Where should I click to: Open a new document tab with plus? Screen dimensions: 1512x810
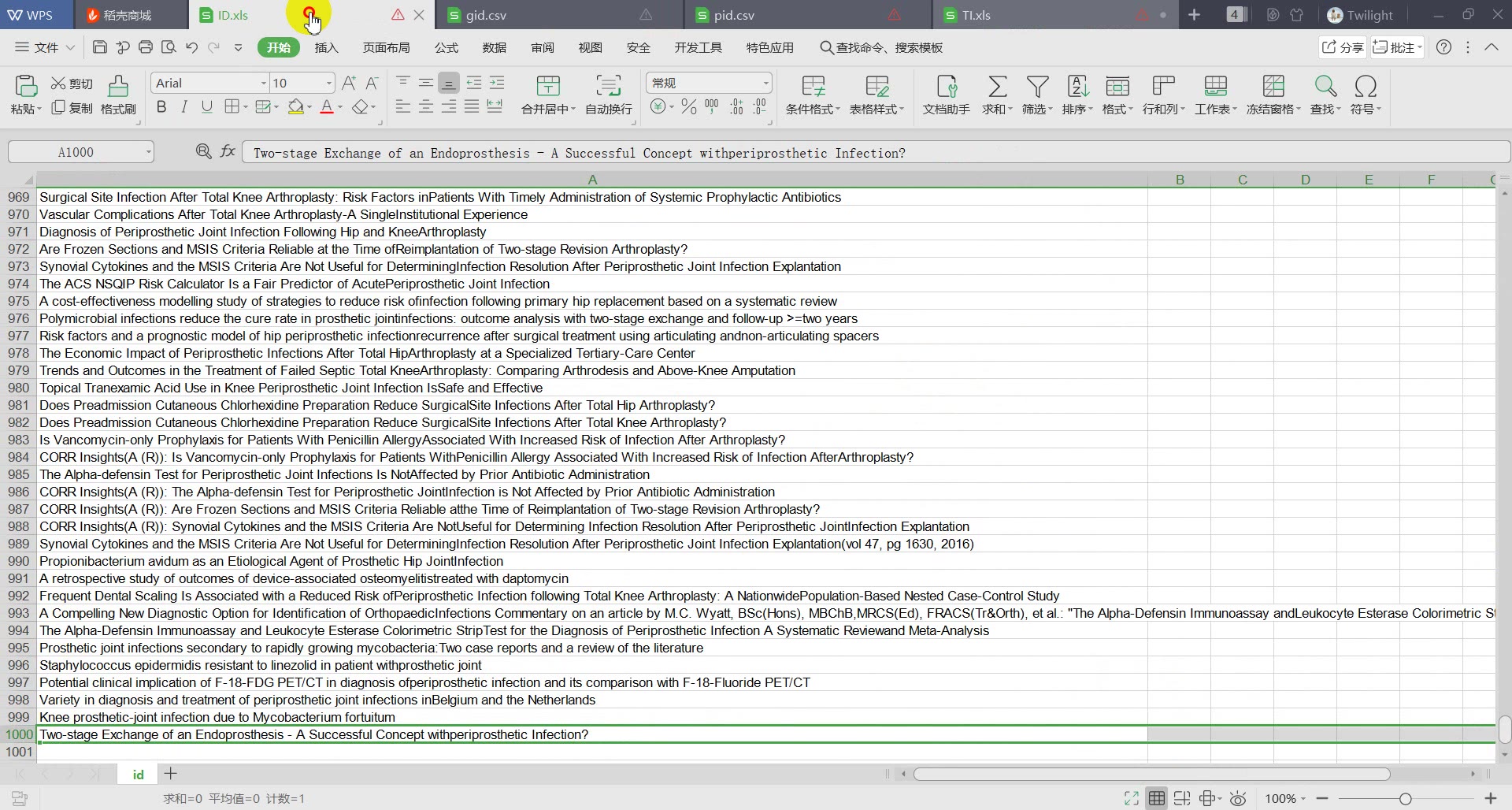pyautogui.click(x=1194, y=15)
